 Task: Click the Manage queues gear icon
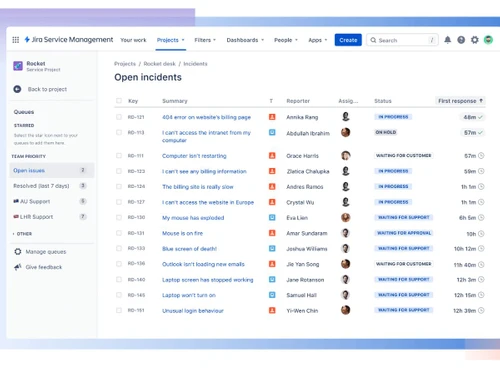pos(18,252)
